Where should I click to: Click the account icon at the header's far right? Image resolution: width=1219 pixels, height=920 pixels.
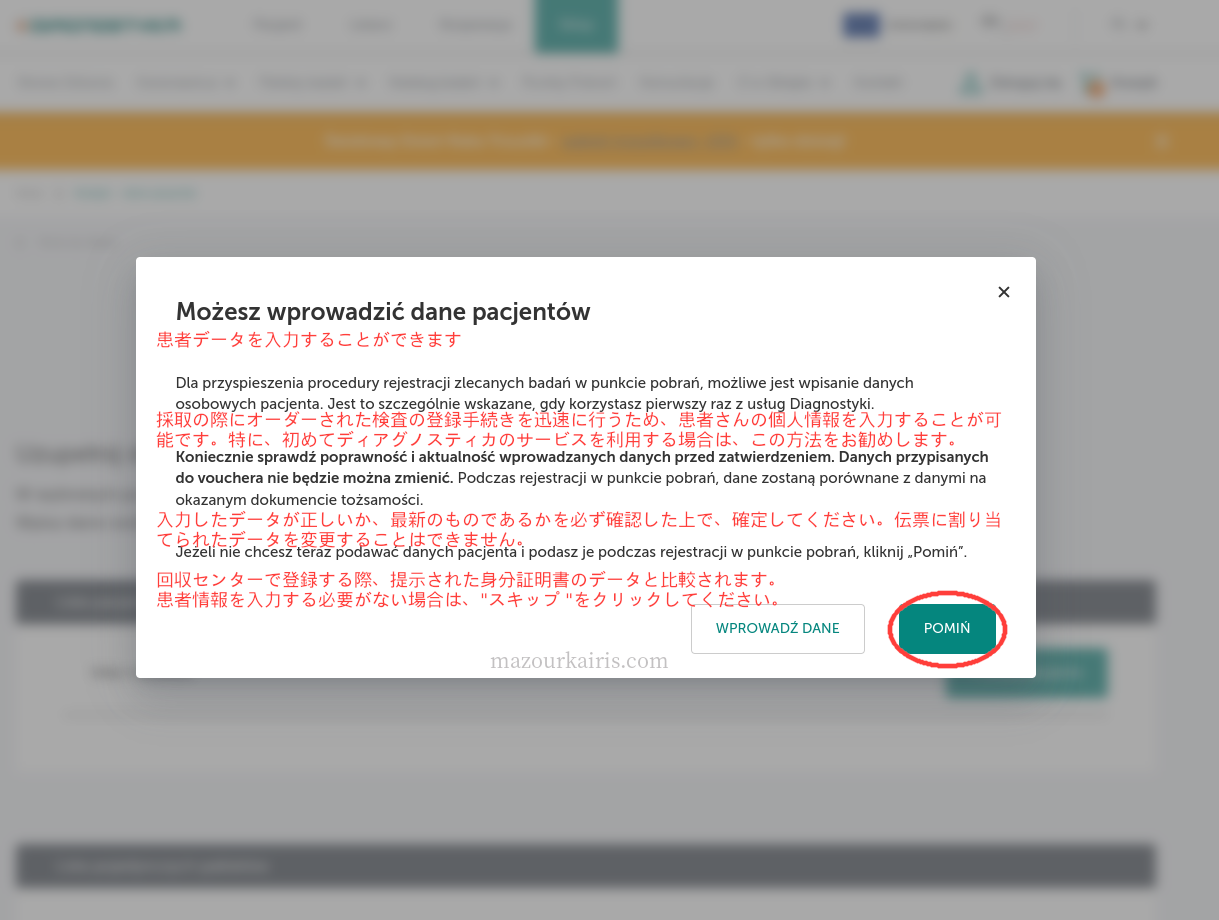(1118, 25)
